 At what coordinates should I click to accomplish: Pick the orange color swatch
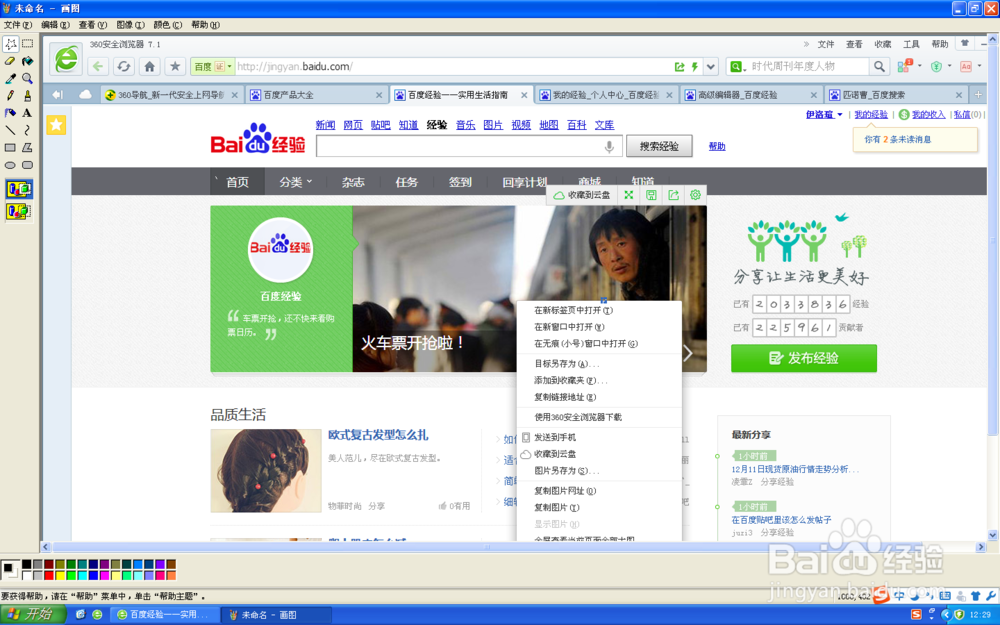point(171,575)
